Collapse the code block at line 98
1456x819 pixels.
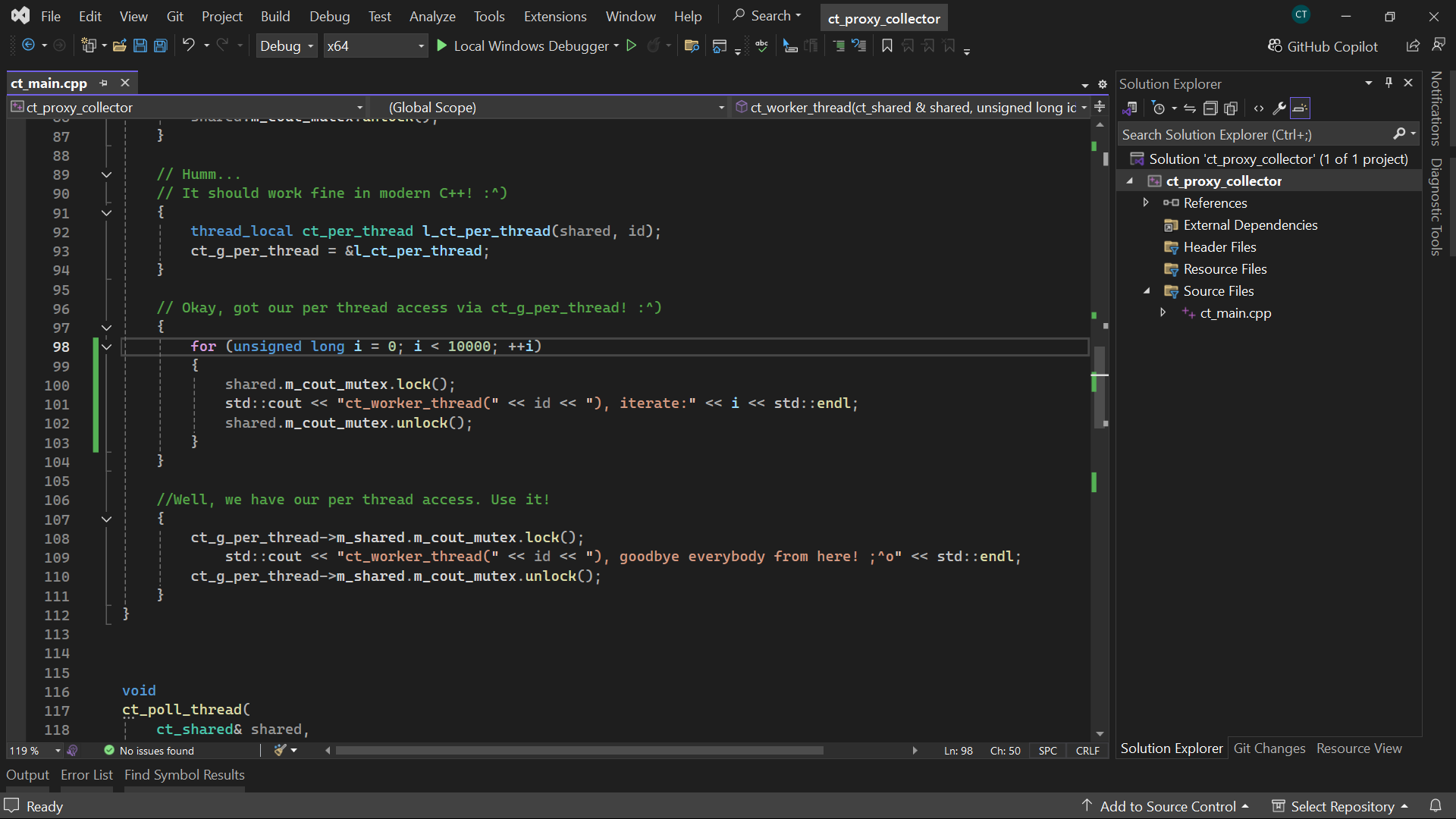[x=106, y=347]
